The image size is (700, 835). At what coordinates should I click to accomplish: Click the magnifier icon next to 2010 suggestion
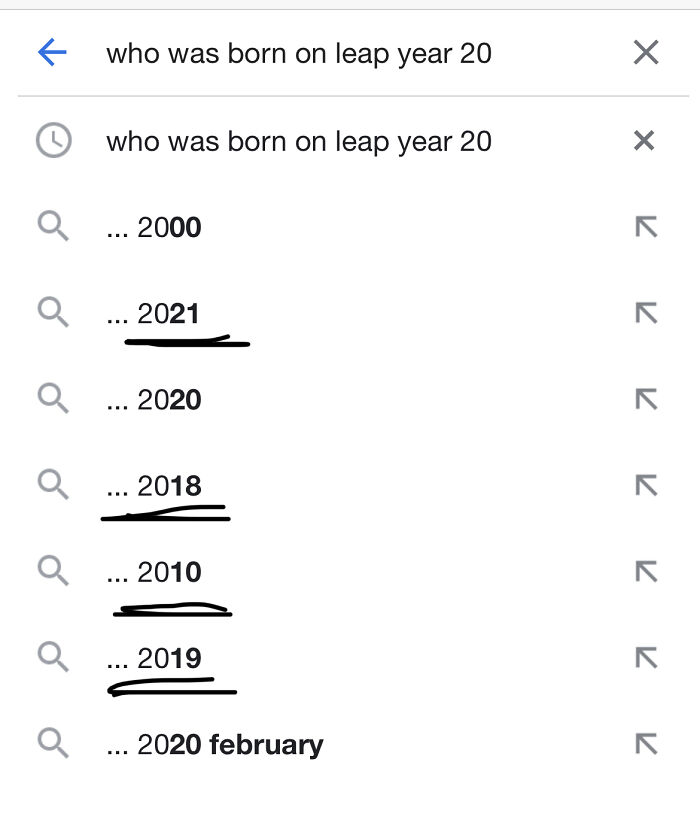(55, 572)
